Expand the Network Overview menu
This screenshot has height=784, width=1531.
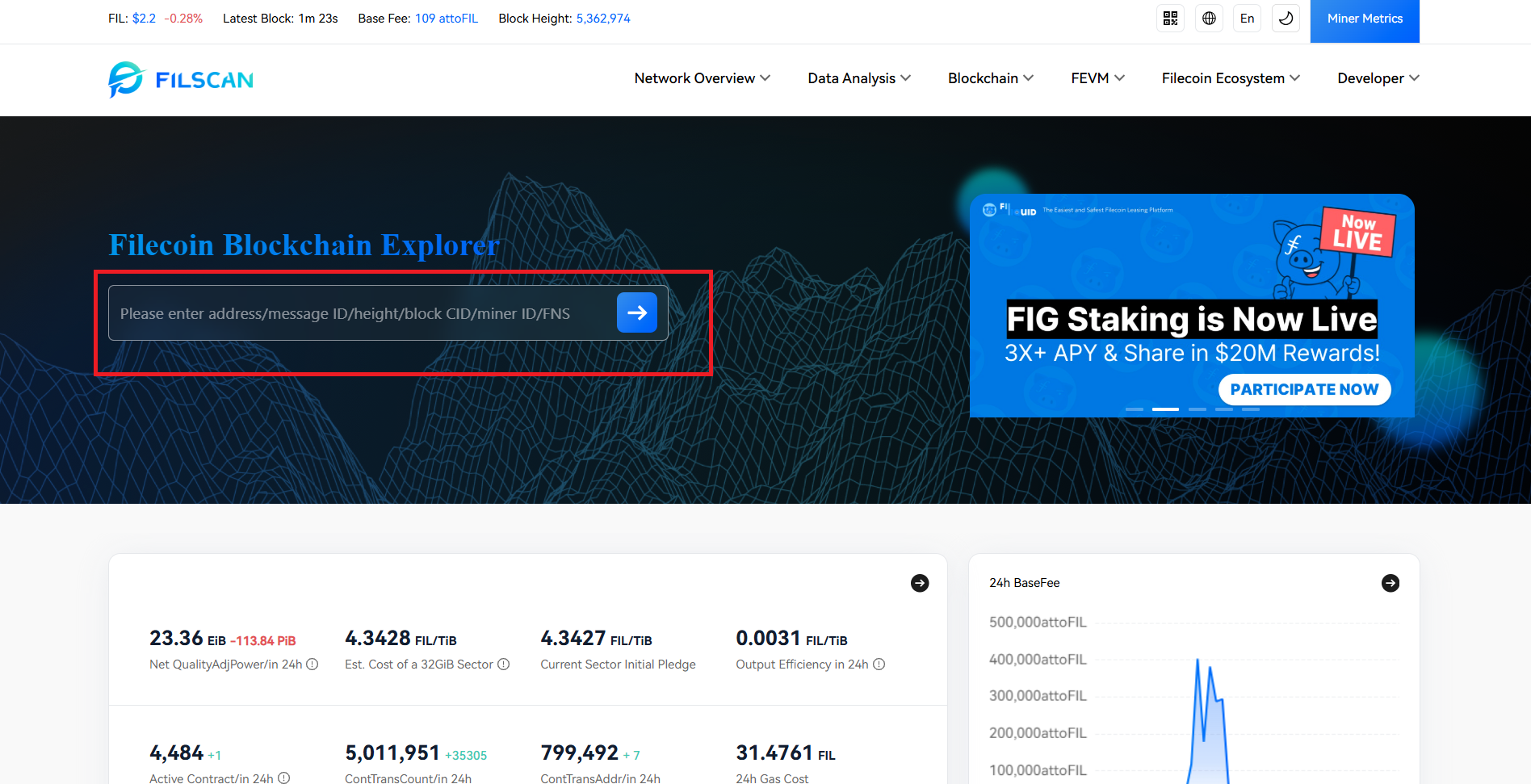tap(702, 78)
